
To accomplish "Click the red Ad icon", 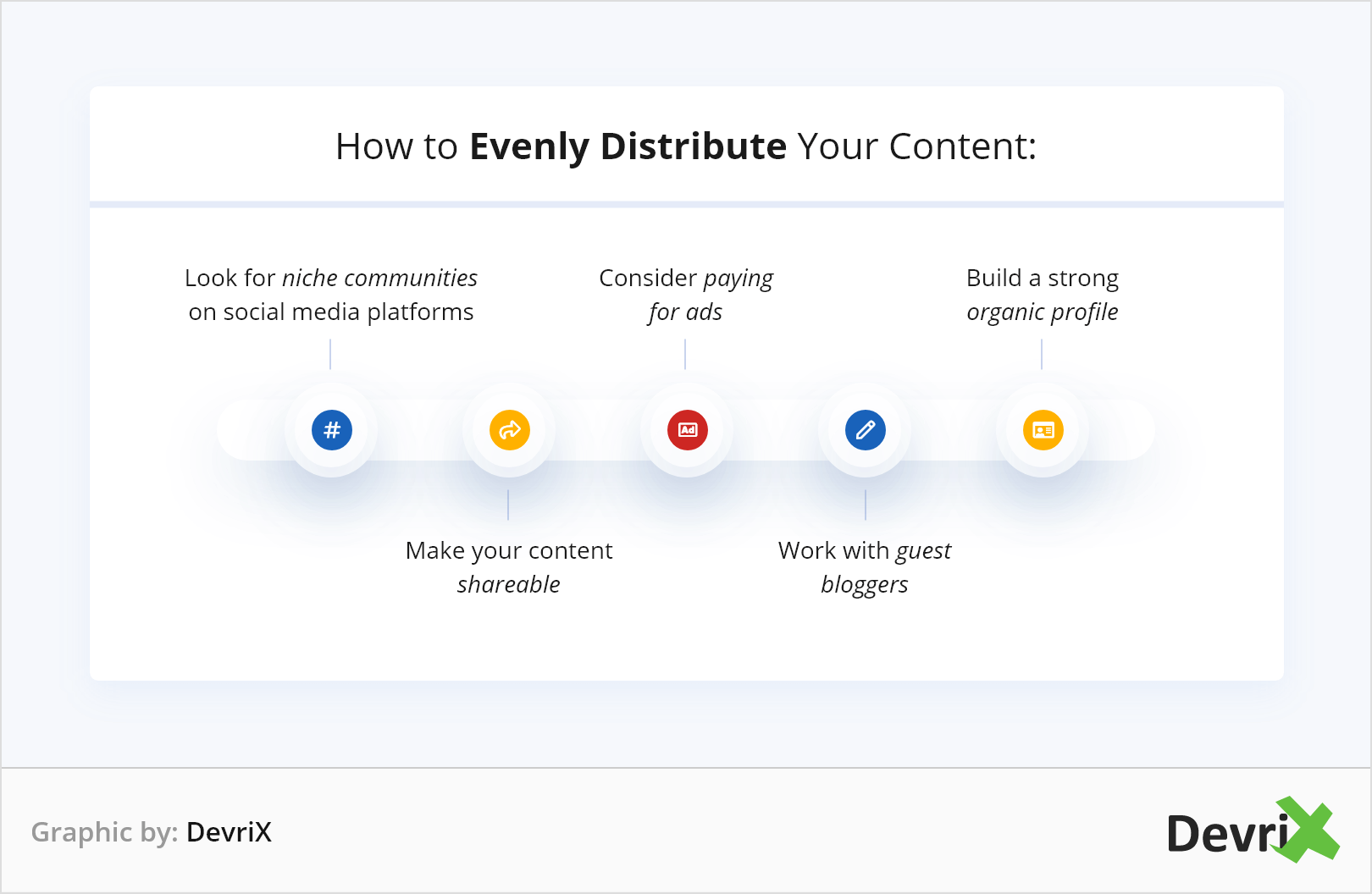I will point(688,430).
